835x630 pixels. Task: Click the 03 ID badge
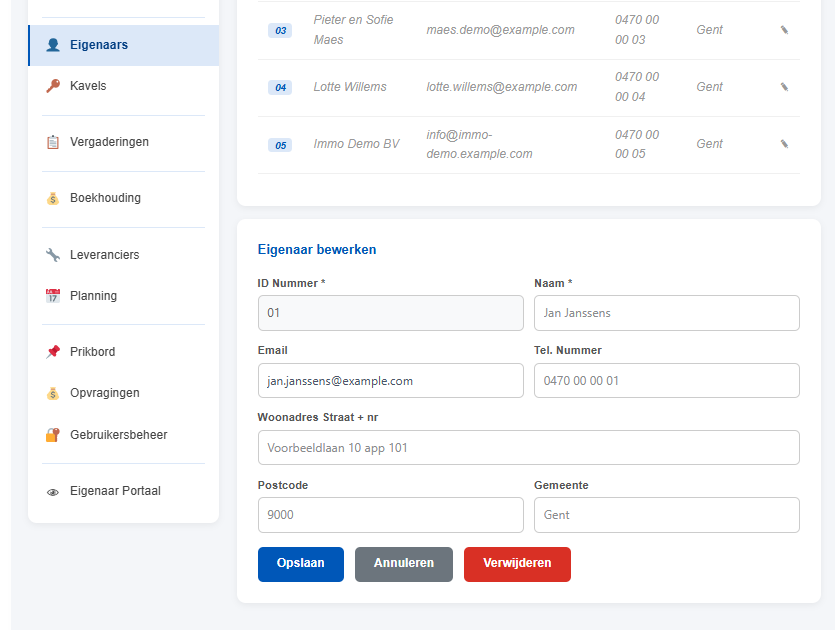pos(280,30)
